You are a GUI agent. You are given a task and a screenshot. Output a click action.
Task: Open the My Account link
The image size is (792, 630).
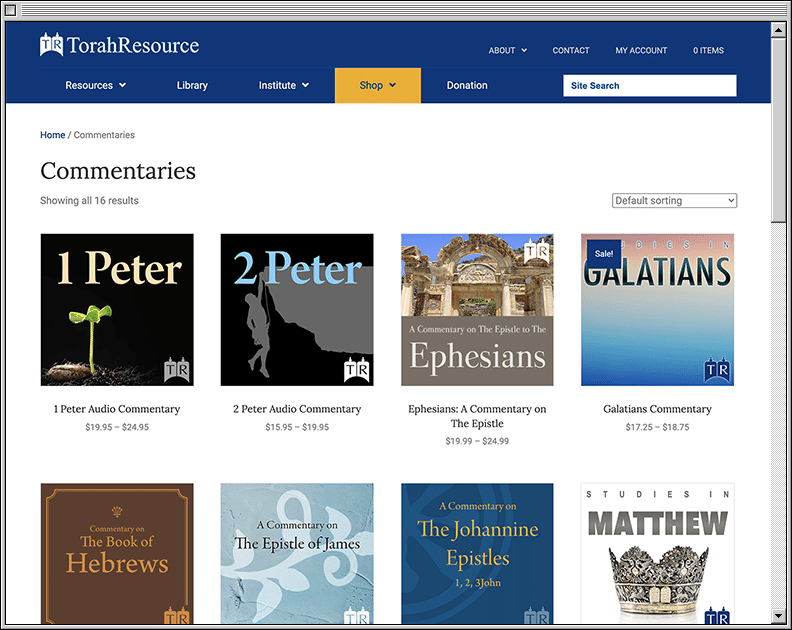pyautogui.click(x=641, y=51)
